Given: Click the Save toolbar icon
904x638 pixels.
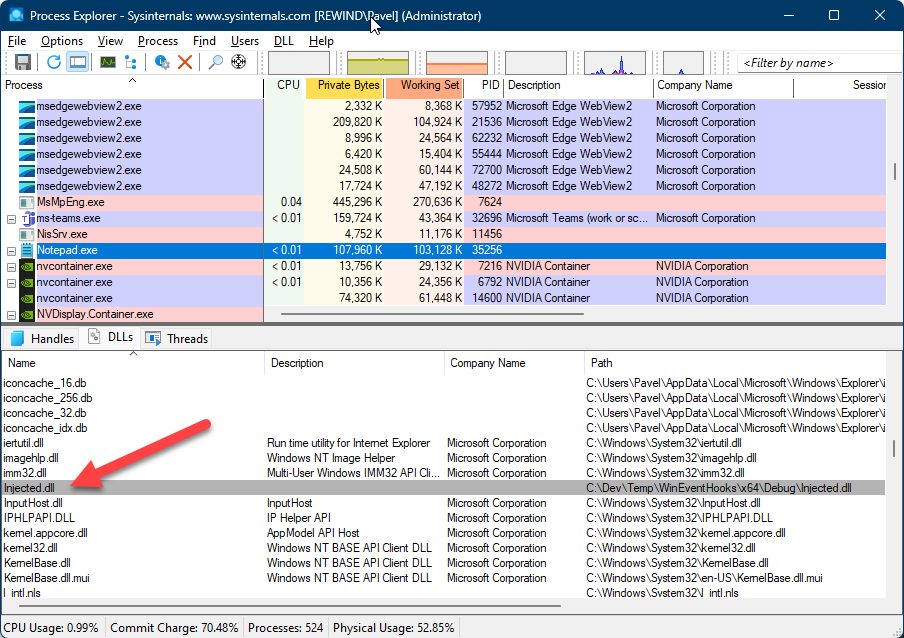Looking at the screenshot, I should (23, 62).
